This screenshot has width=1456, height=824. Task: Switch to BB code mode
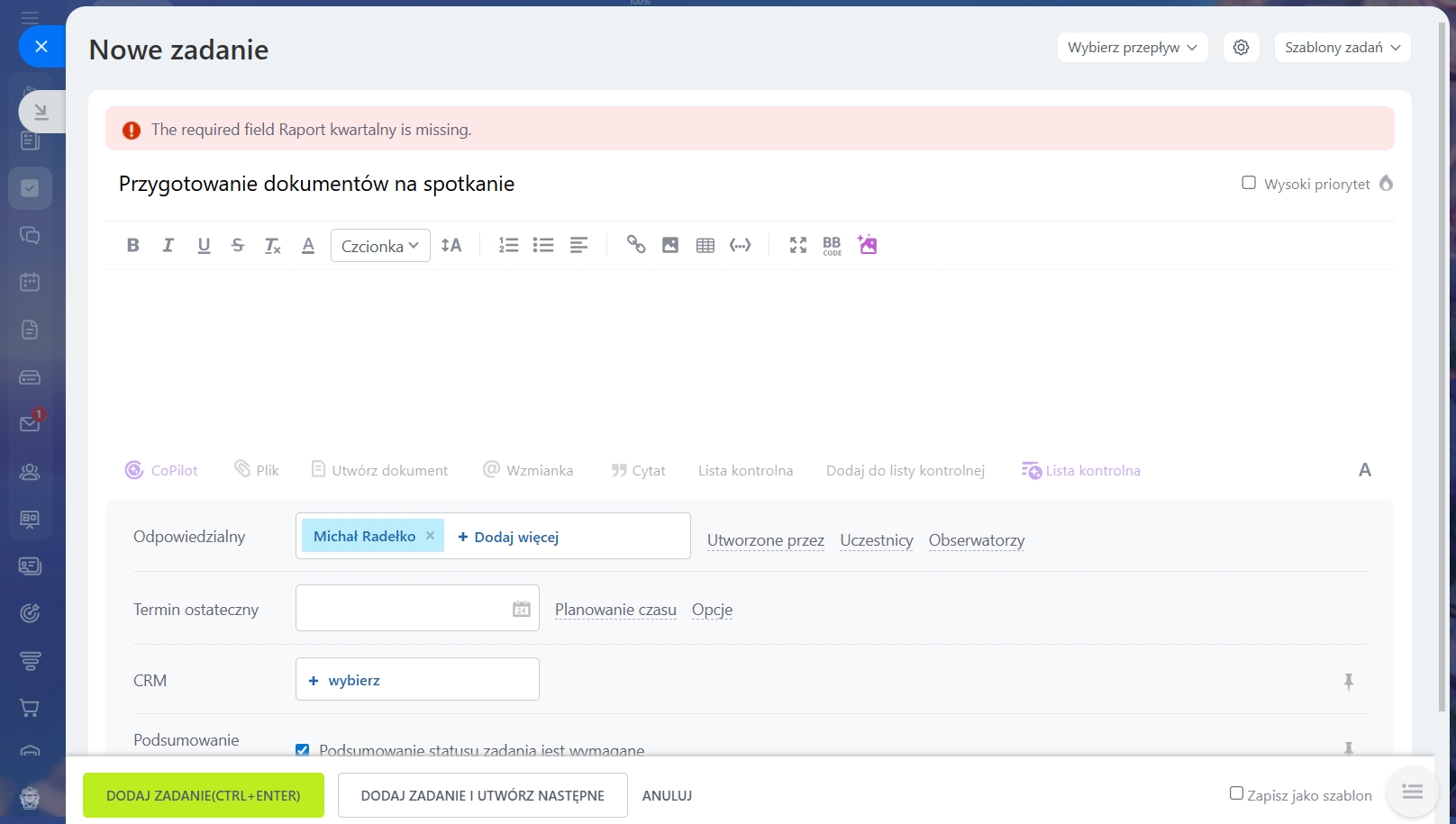[833, 246]
